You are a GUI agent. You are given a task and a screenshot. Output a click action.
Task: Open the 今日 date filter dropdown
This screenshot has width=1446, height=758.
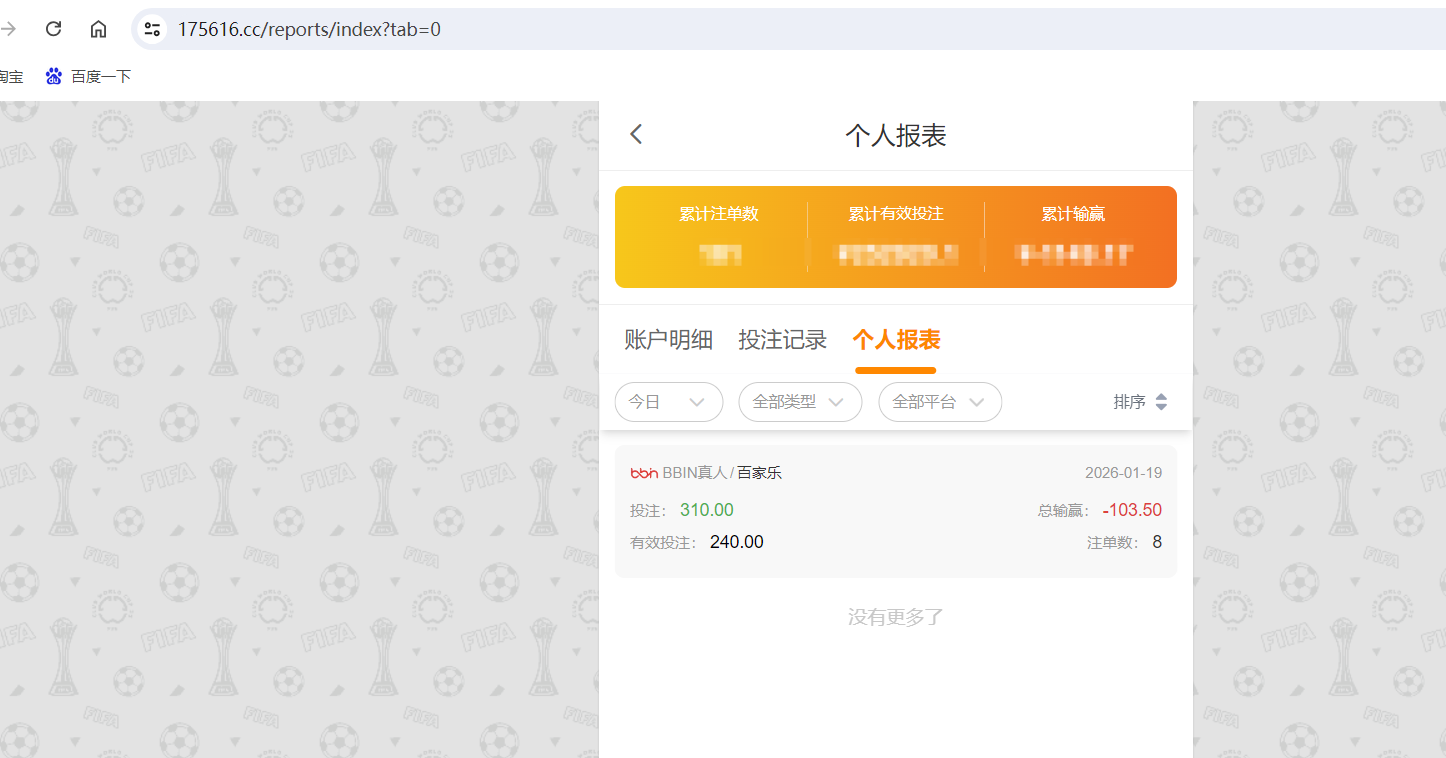click(x=668, y=401)
